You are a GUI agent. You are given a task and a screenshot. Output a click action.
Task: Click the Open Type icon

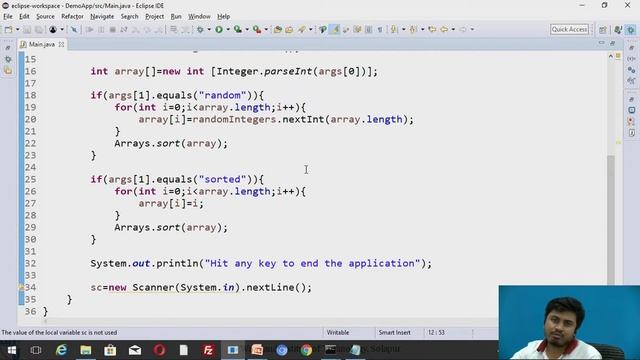(x=289, y=29)
